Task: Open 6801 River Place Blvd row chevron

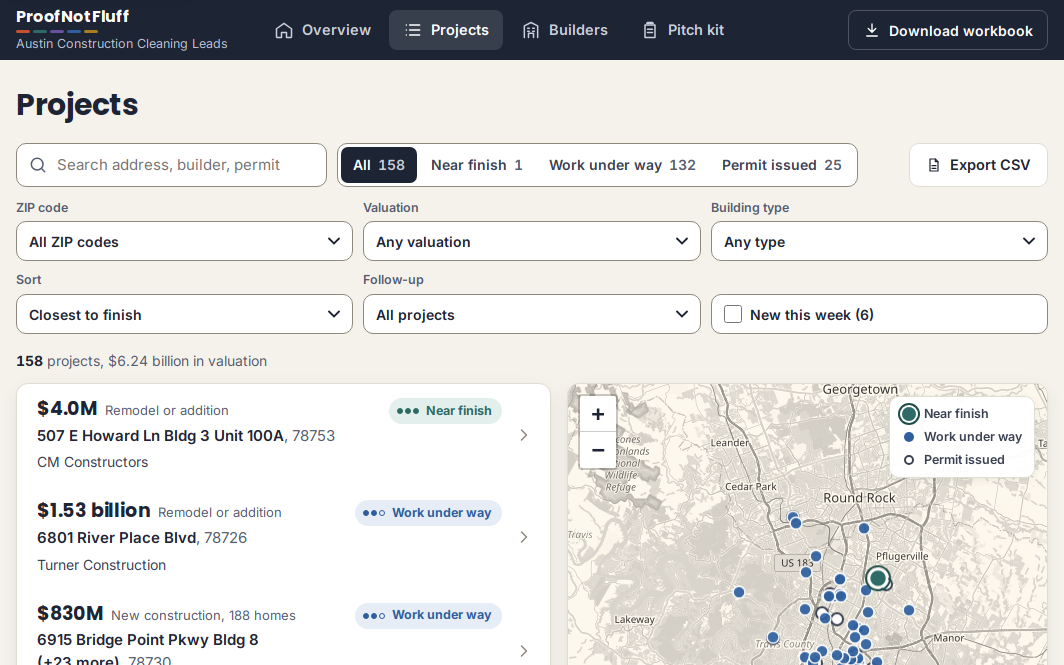Action: click(523, 537)
